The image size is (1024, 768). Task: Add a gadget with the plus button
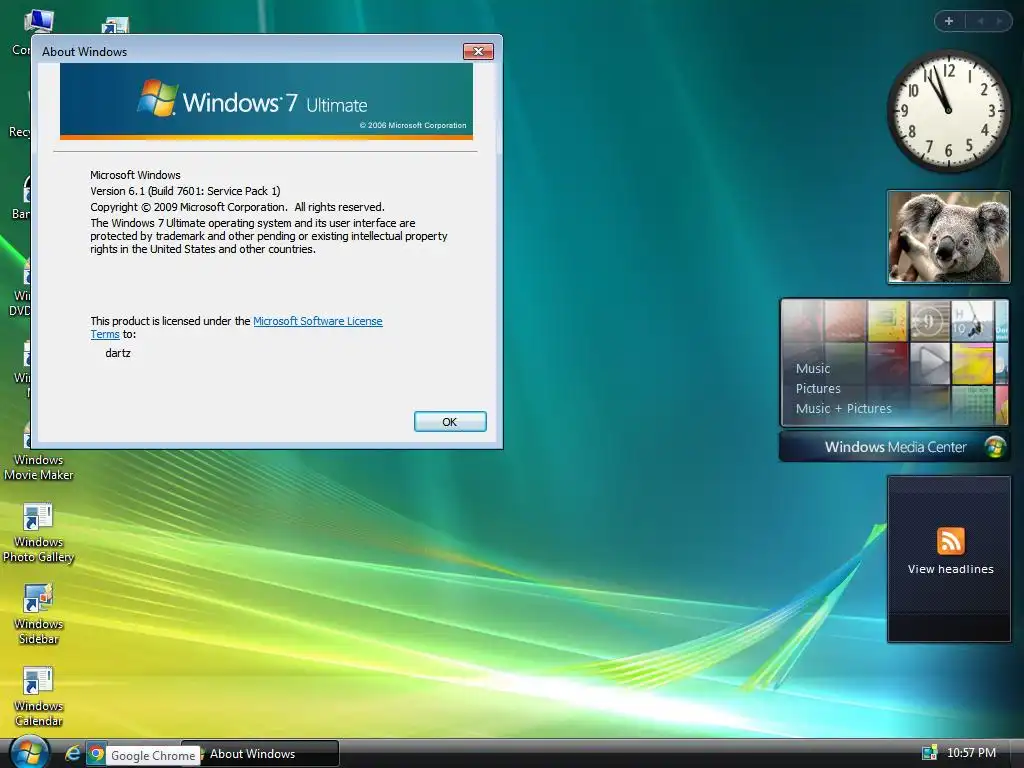pos(949,21)
